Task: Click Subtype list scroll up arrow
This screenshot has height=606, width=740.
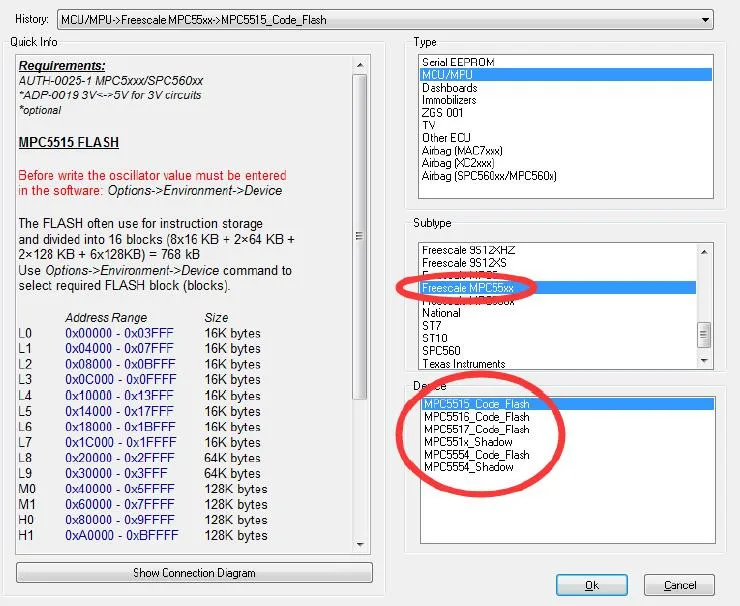Action: pyautogui.click(x=704, y=252)
